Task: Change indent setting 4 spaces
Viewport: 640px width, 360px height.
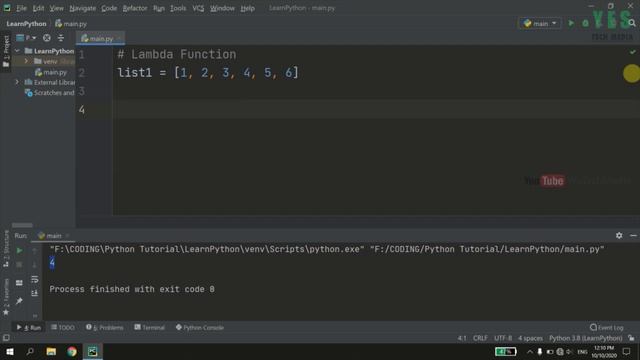Action: click(x=530, y=338)
